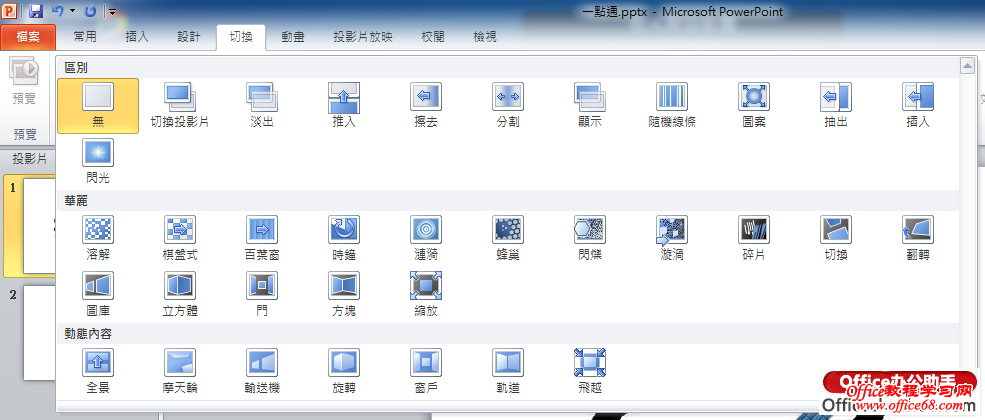Switch to the 檢視 view tab
Screen dimensions: 985x420
(485, 37)
